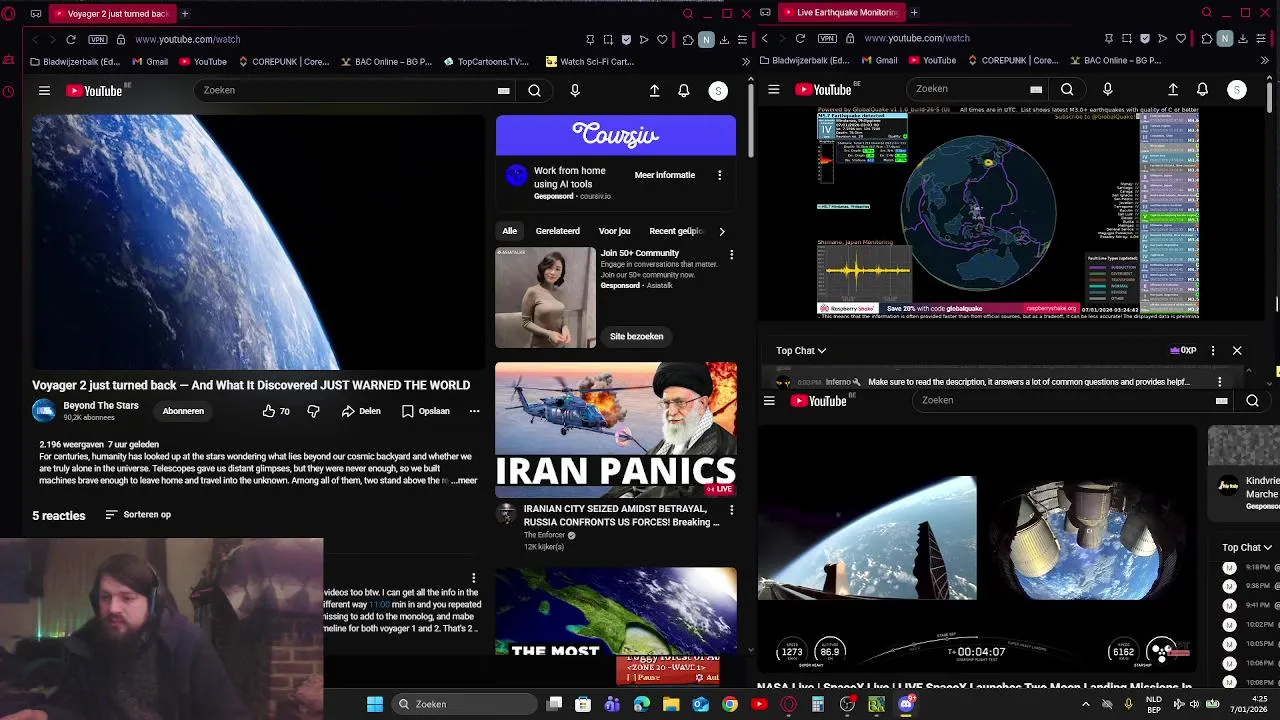
Task: Select the Voor jou filter chip
Action: [x=614, y=231]
